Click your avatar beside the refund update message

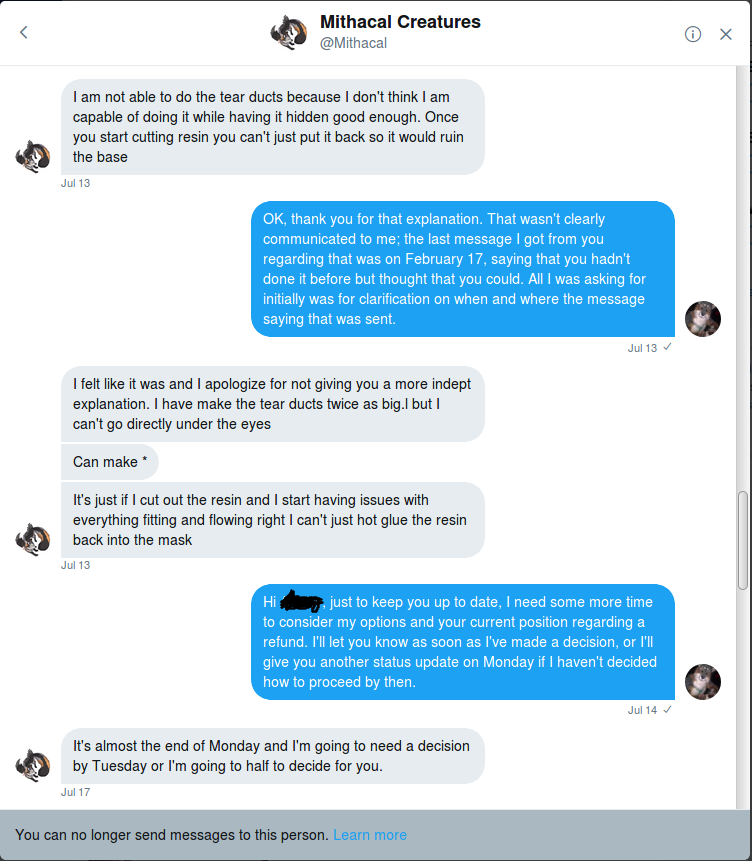[702, 681]
